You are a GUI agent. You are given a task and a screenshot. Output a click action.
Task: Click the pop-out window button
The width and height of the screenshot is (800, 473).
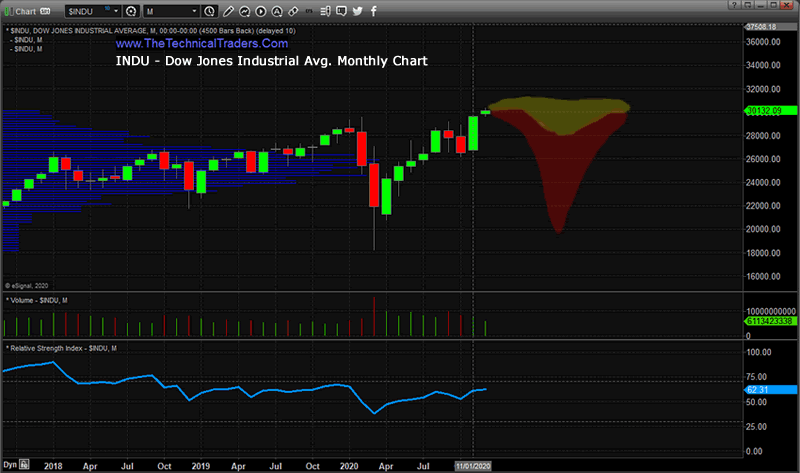point(747,5)
